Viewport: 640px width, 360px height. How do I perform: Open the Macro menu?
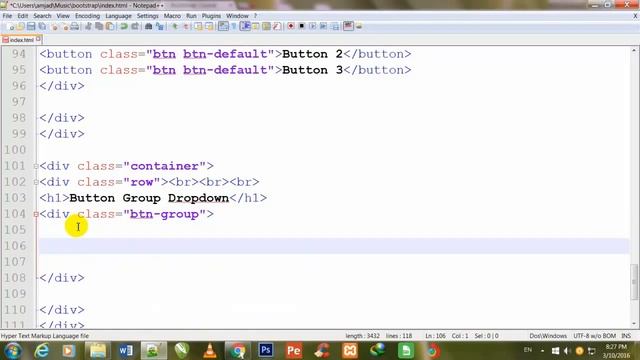pos(172,16)
